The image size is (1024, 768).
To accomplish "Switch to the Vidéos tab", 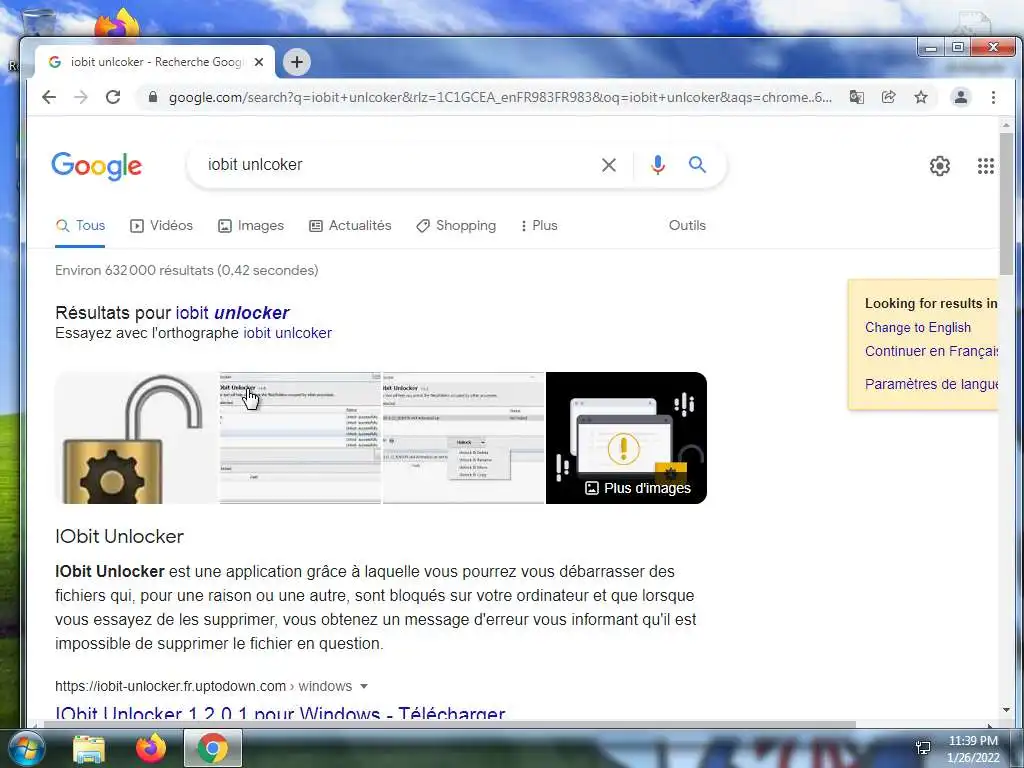I will 161,226.
